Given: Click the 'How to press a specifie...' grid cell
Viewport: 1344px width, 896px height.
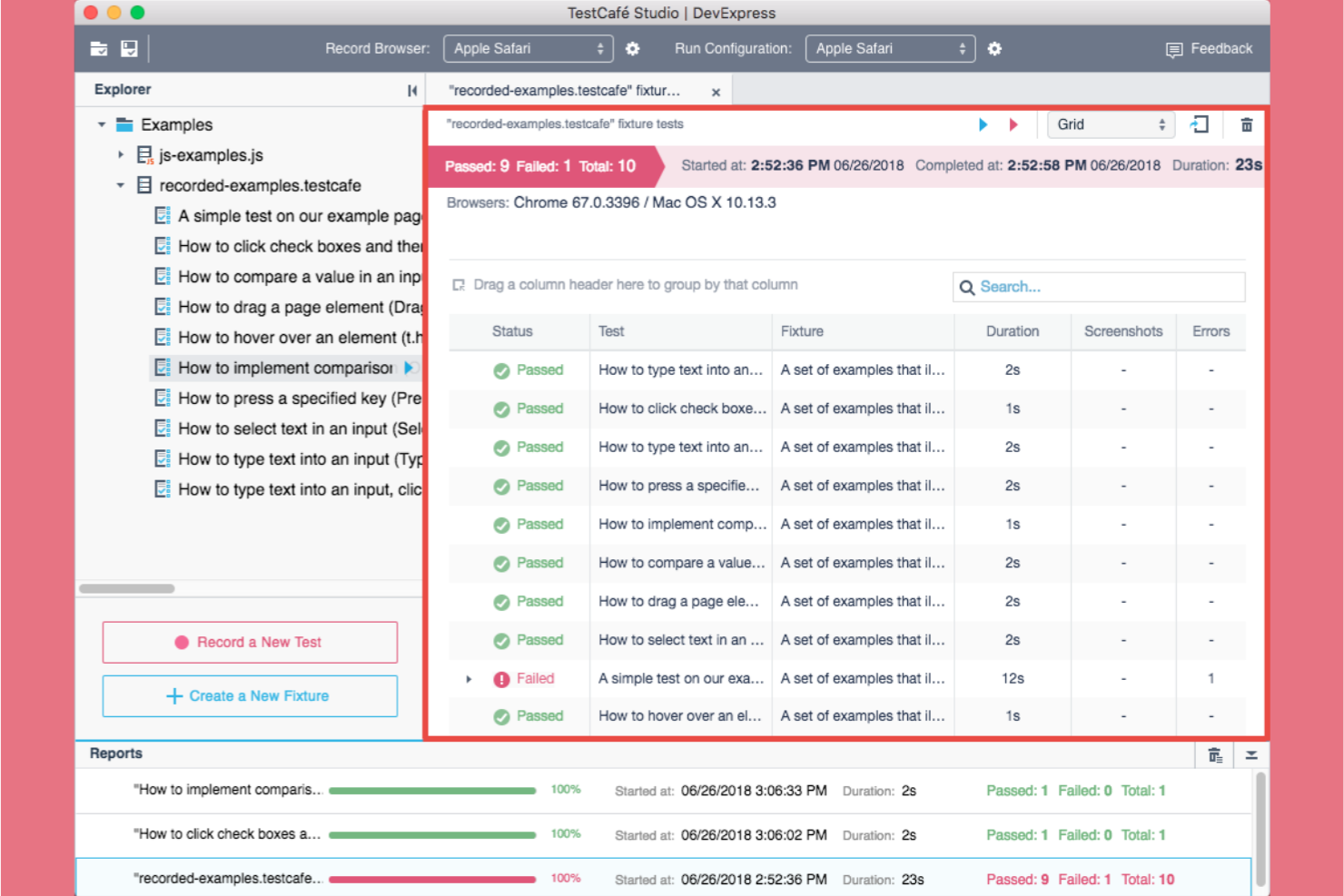Looking at the screenshot, I should click(x=681, y=486).
